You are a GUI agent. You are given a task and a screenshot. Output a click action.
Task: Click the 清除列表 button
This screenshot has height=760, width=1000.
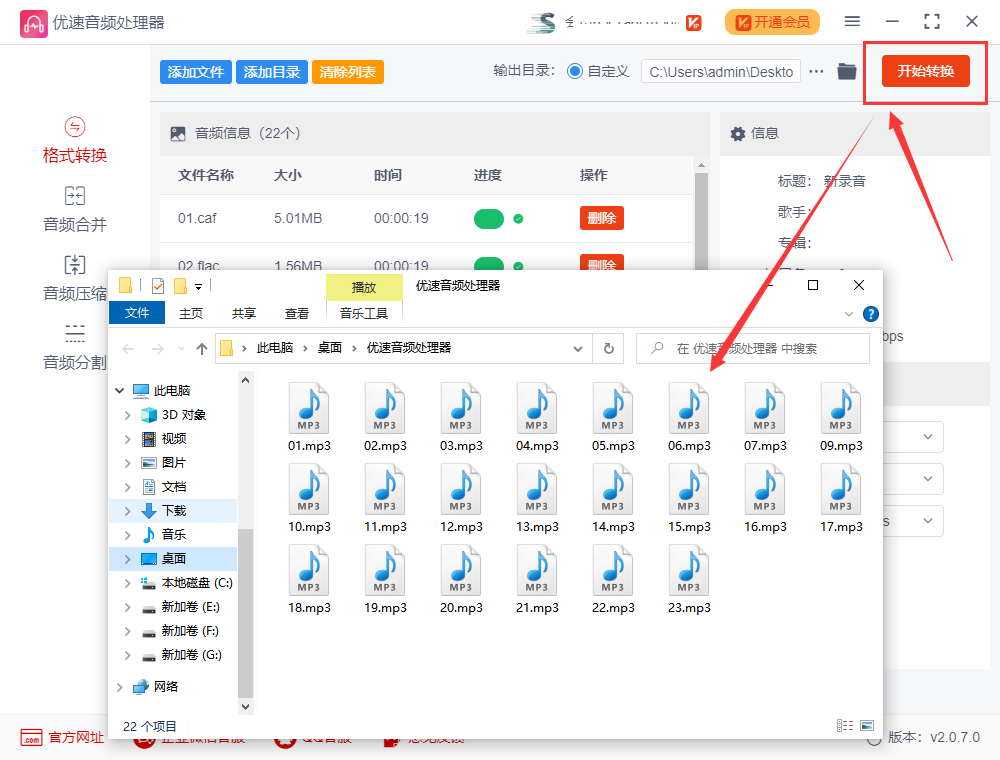click(348, 72)
